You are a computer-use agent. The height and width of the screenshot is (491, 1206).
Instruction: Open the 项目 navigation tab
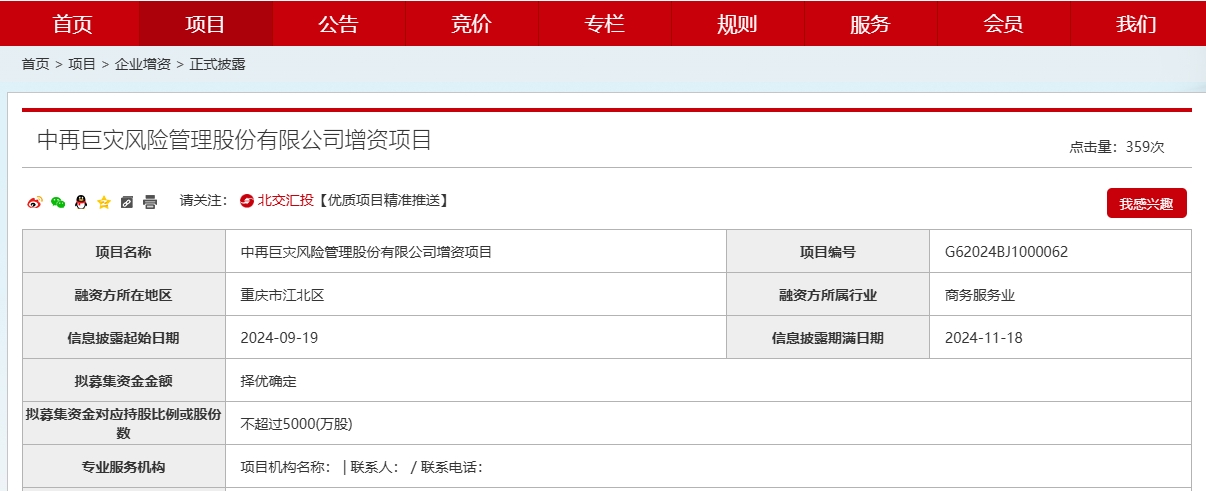(x=205, y=24)
